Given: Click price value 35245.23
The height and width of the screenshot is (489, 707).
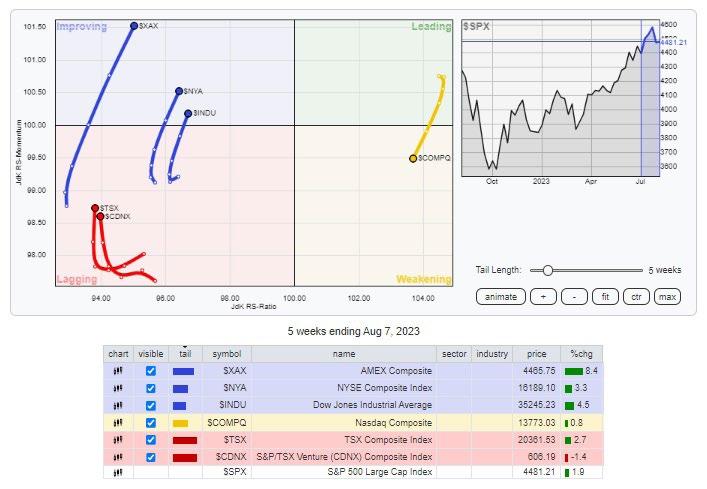Looking at the screenshot, I should point(537,405).
